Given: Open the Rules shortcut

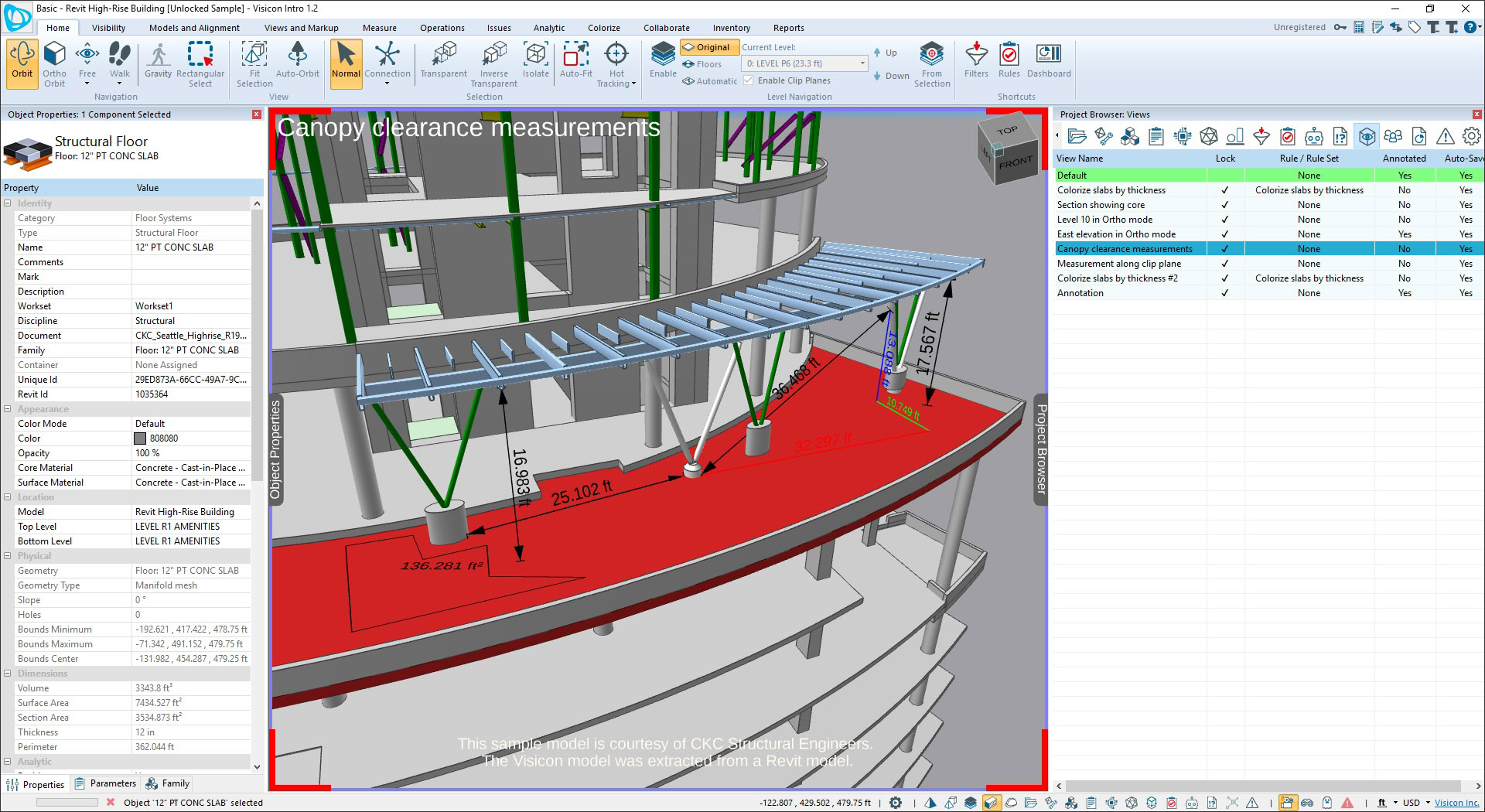Looking at the screenshot, I should (x=1009, y=60).
